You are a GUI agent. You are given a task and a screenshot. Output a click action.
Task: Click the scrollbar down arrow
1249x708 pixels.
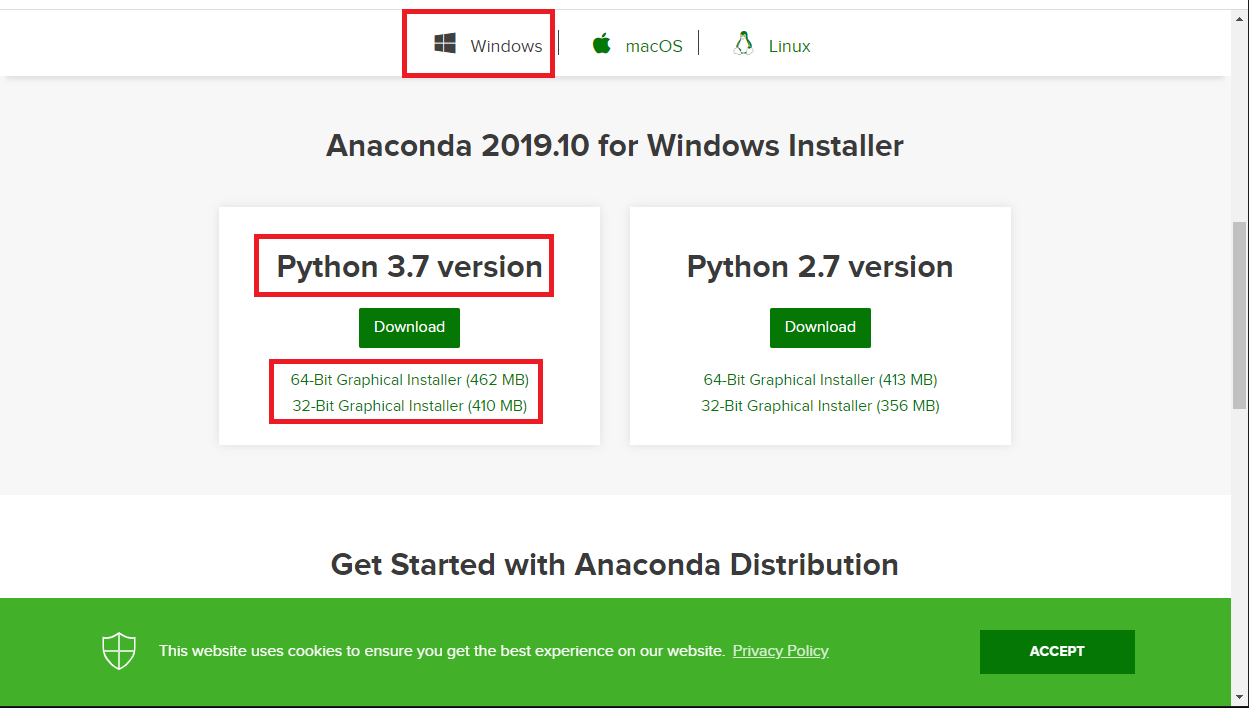coord(1240,697)
